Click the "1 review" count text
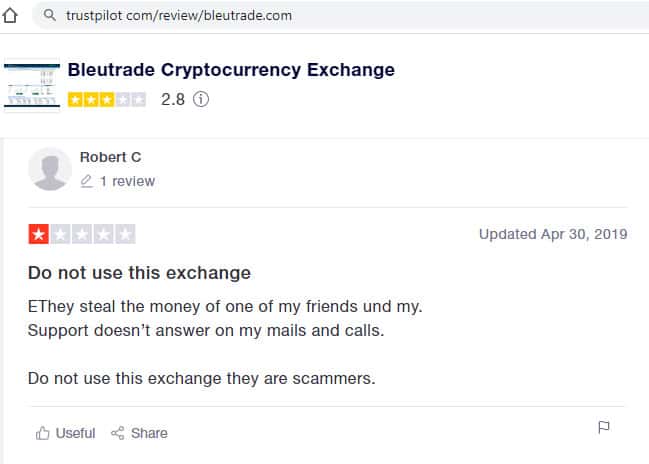Viewport: 649px width, 464px height. 127,181
